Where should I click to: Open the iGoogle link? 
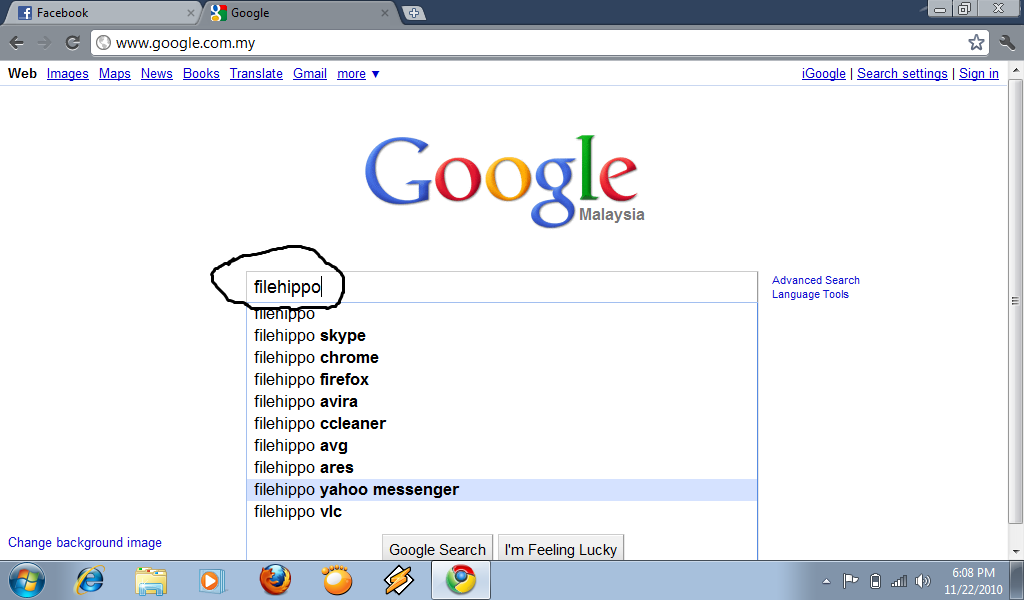tap(824, 74)
